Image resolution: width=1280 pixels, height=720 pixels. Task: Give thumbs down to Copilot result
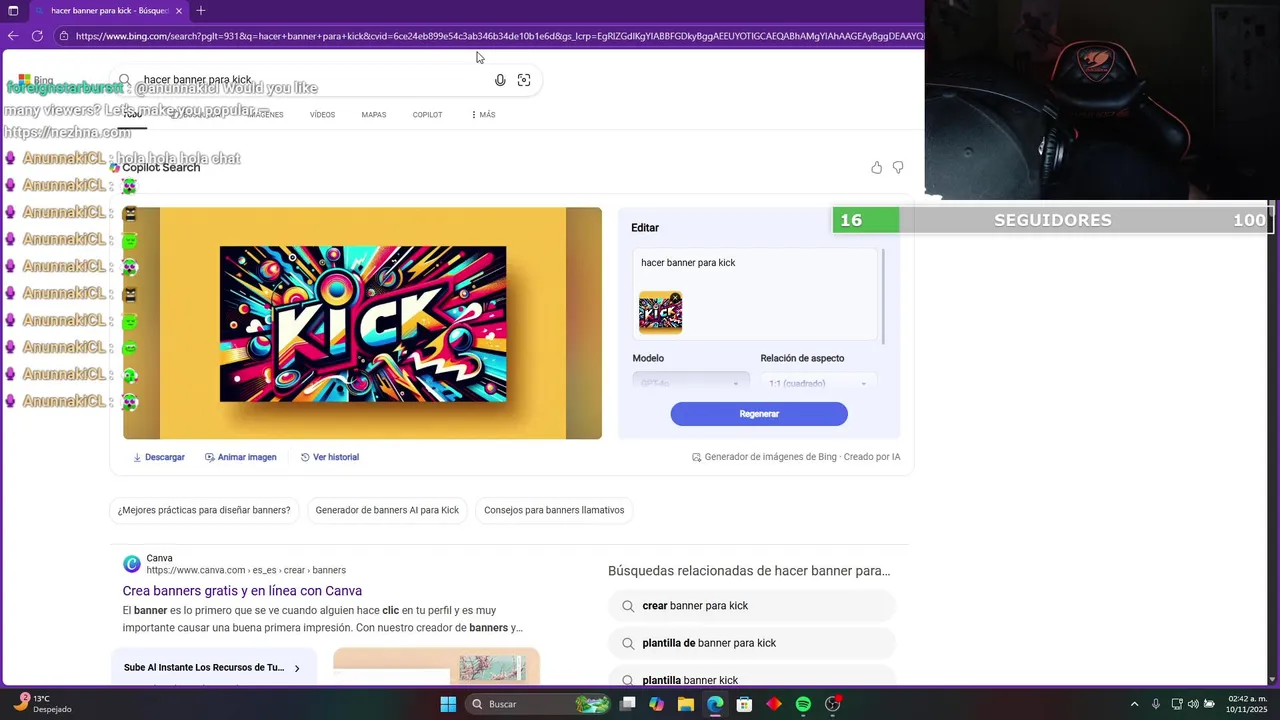898,168
